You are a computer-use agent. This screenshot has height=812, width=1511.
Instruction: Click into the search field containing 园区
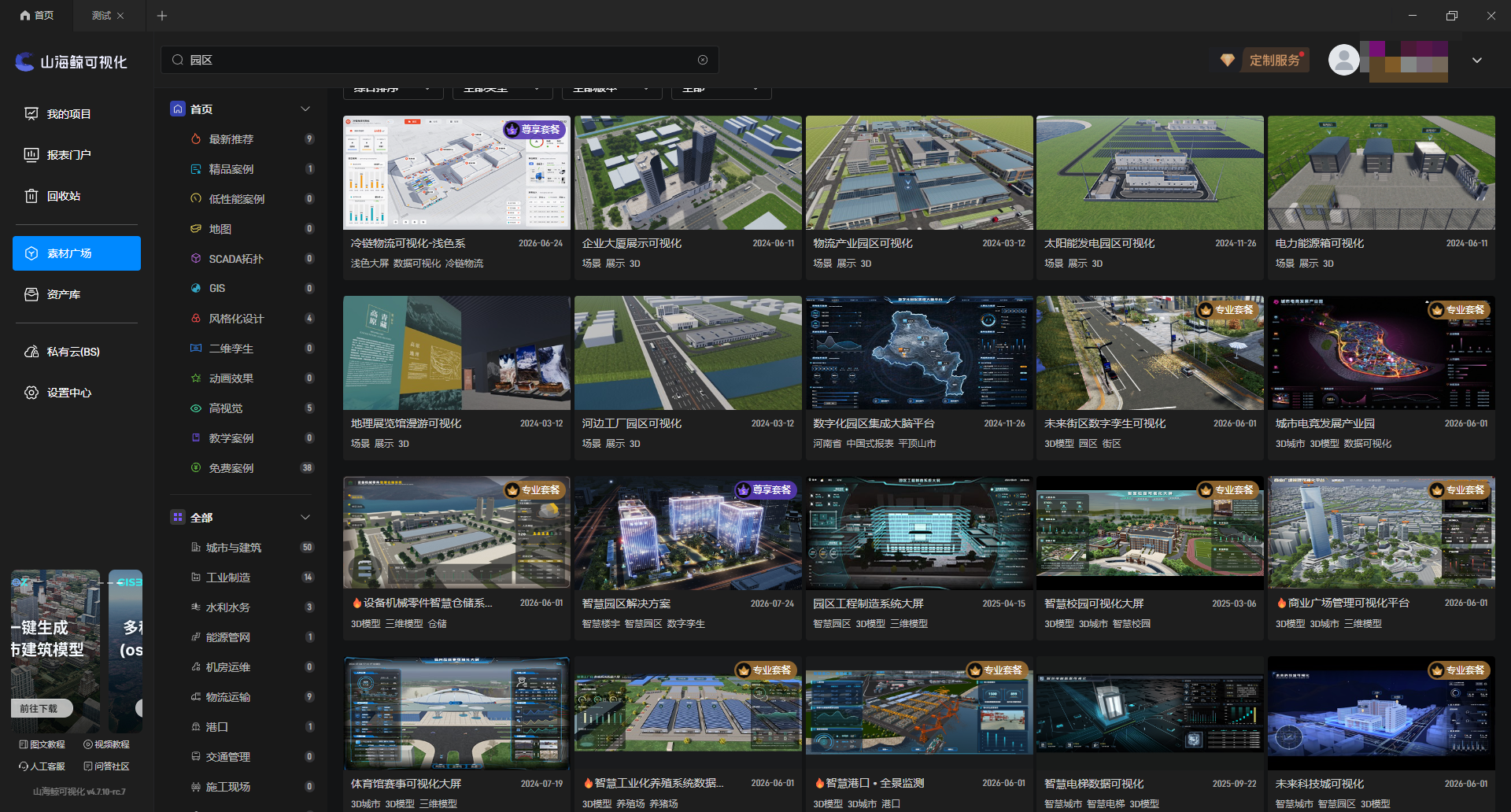tap(439, 60)
